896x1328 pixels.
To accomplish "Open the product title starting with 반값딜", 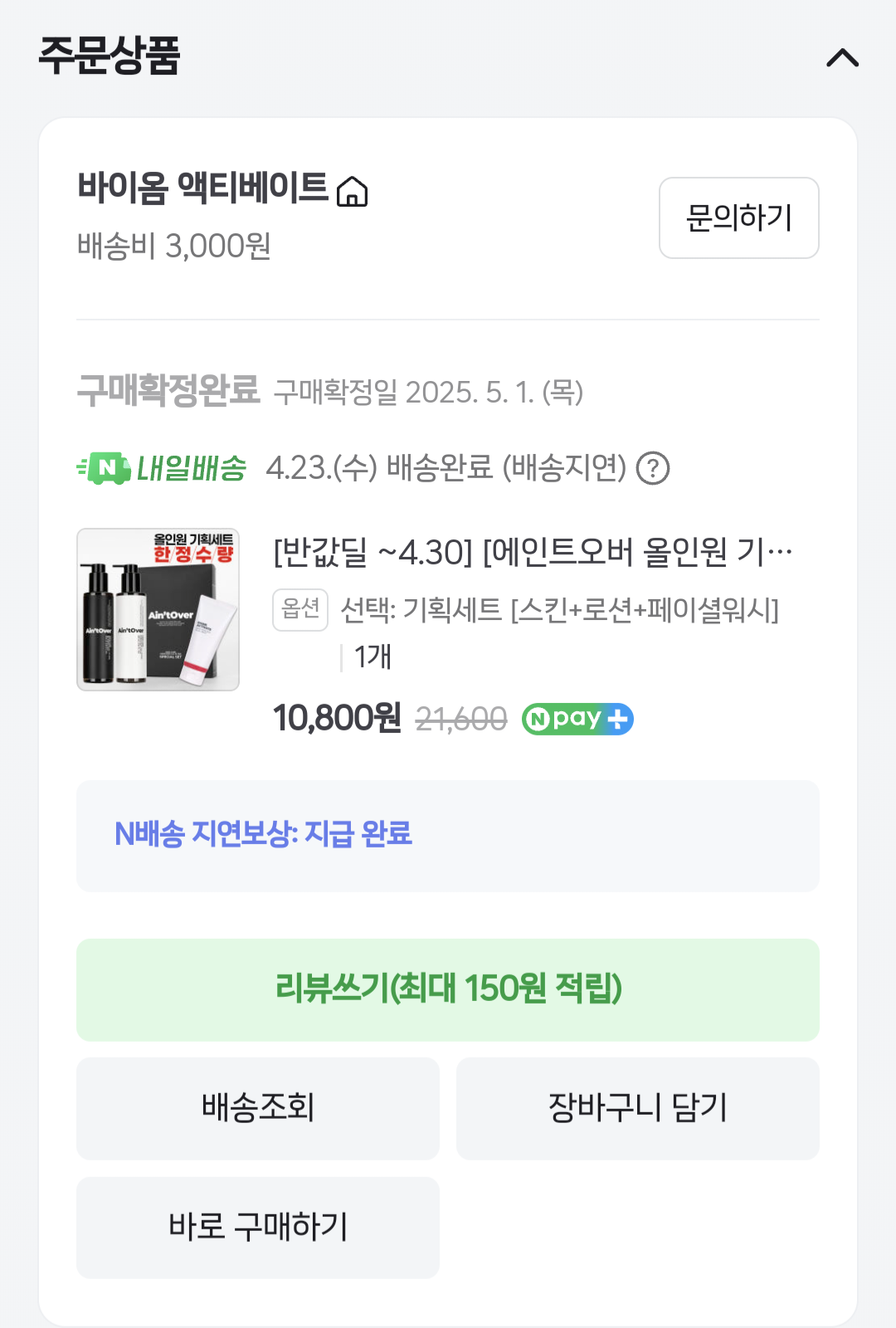I will click(533, 552).
